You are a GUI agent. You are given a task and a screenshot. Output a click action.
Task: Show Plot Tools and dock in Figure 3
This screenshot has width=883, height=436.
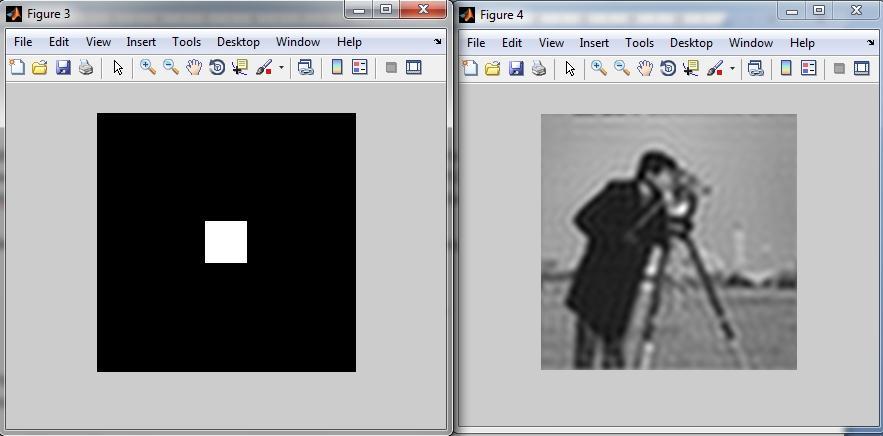coord(414,68)
